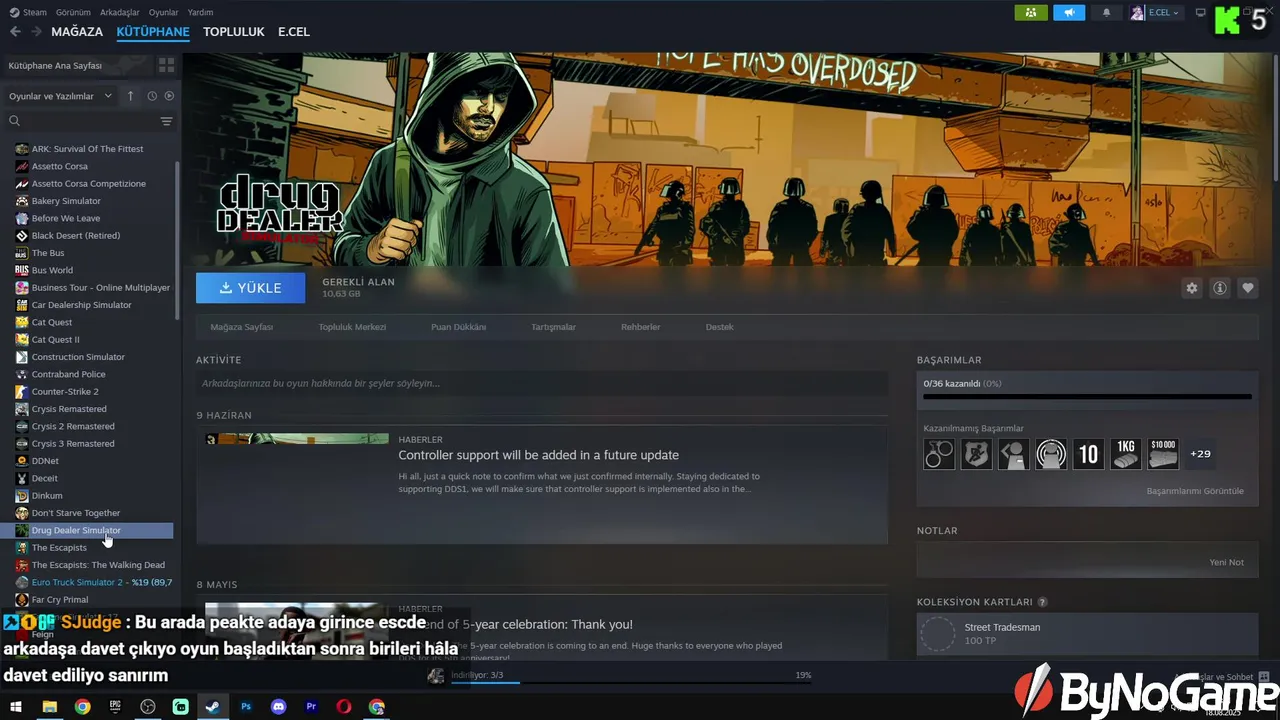Open the Controller support news thumbnail
Image resolution: width=1280 pixels, height=720 pixels.
coord(296,439)
